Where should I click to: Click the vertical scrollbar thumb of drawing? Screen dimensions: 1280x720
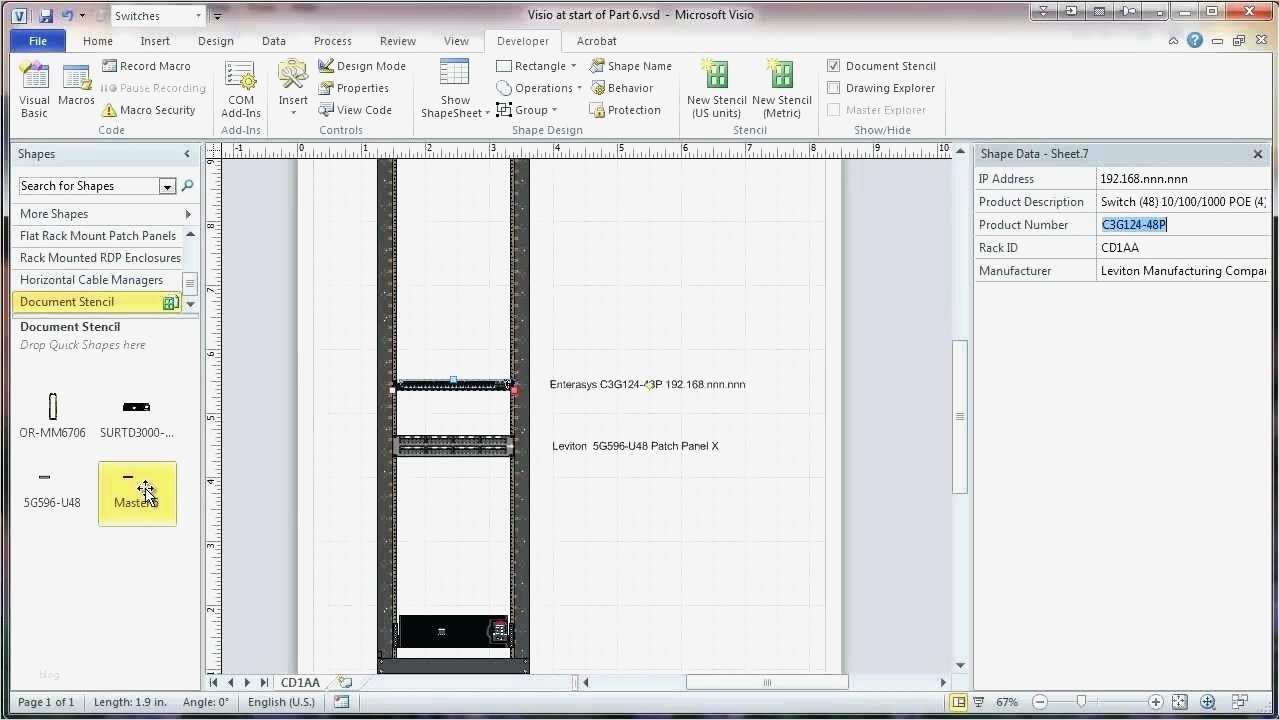point(960,416)
